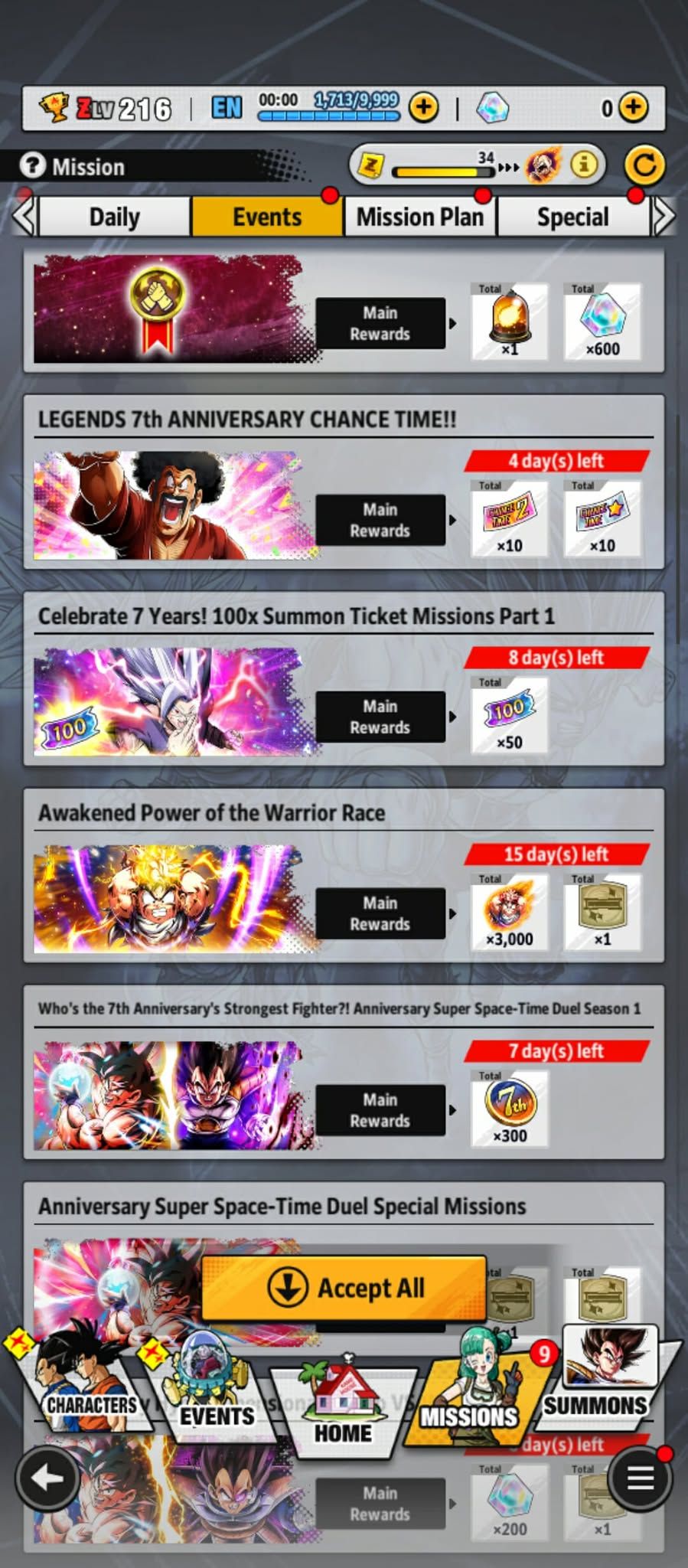Click the Mission help question mark
The width and height of the screenshot is (688, 1568).
point(32,165)
